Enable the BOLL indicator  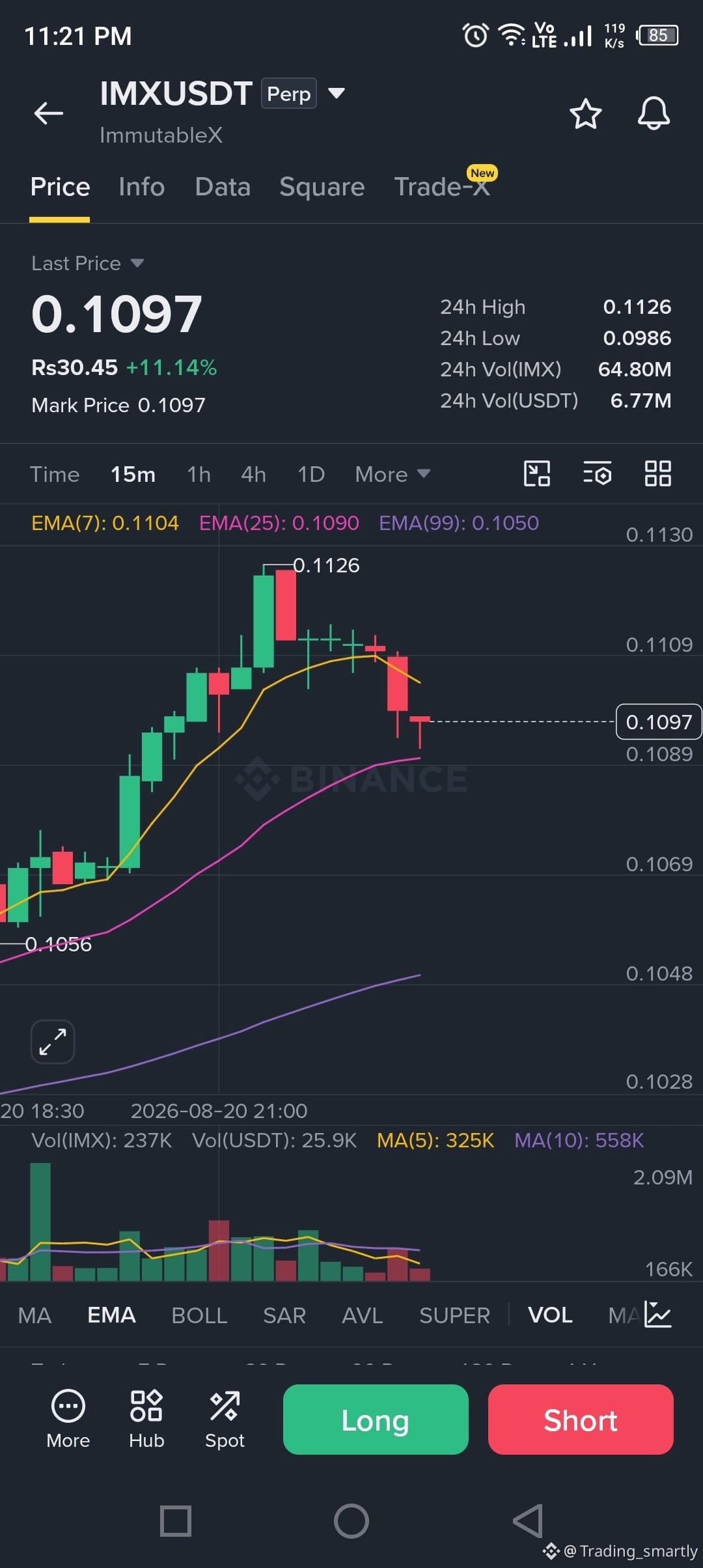pyautogui.click(x=199, y=1315)
